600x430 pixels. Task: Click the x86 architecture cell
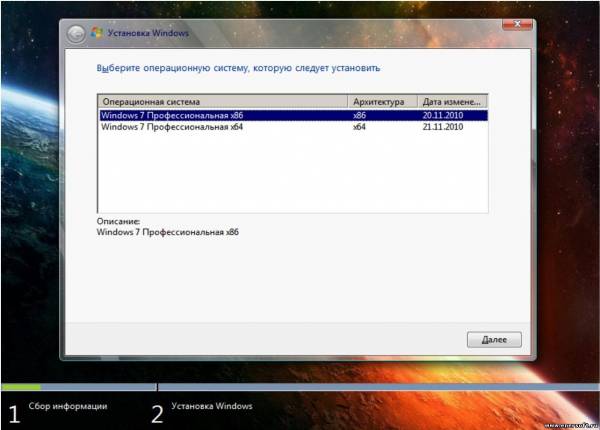(359, 115)
